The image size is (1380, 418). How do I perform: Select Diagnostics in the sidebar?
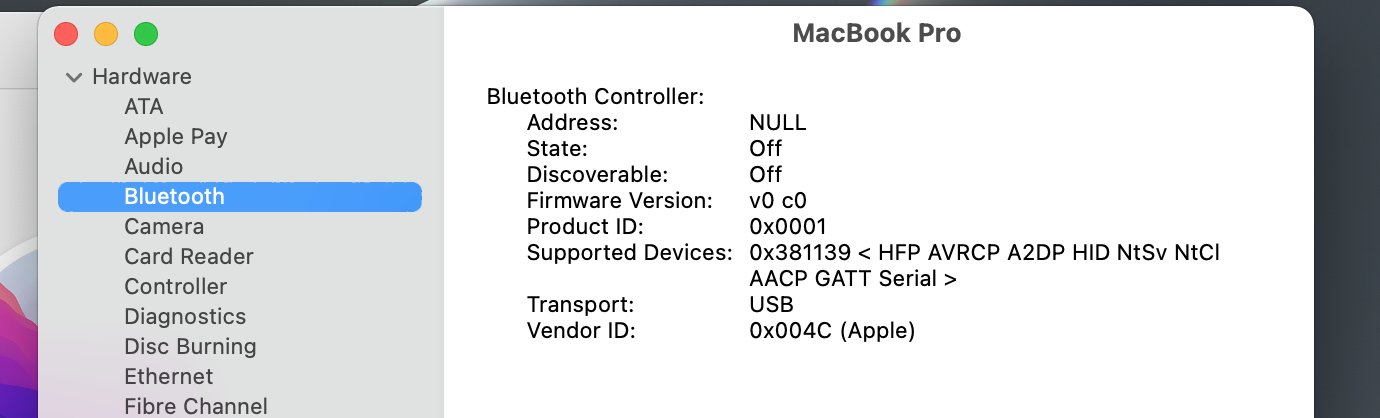(184, 317)
